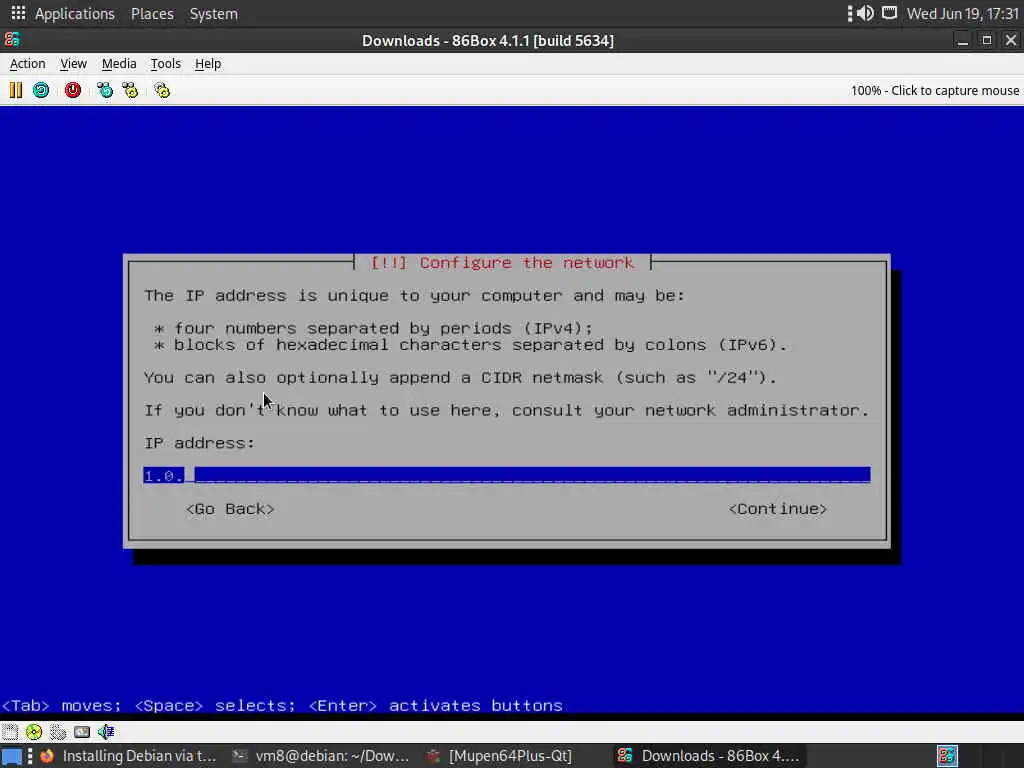Screen dimensions: 1024x768
Task: Switch to Mupen64Plus-Qt window
Action: pos(500,756)
